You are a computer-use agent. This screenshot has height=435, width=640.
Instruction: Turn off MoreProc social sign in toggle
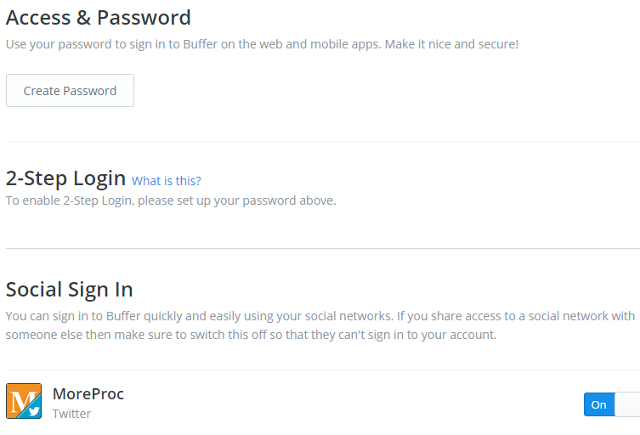coord(611,404)
